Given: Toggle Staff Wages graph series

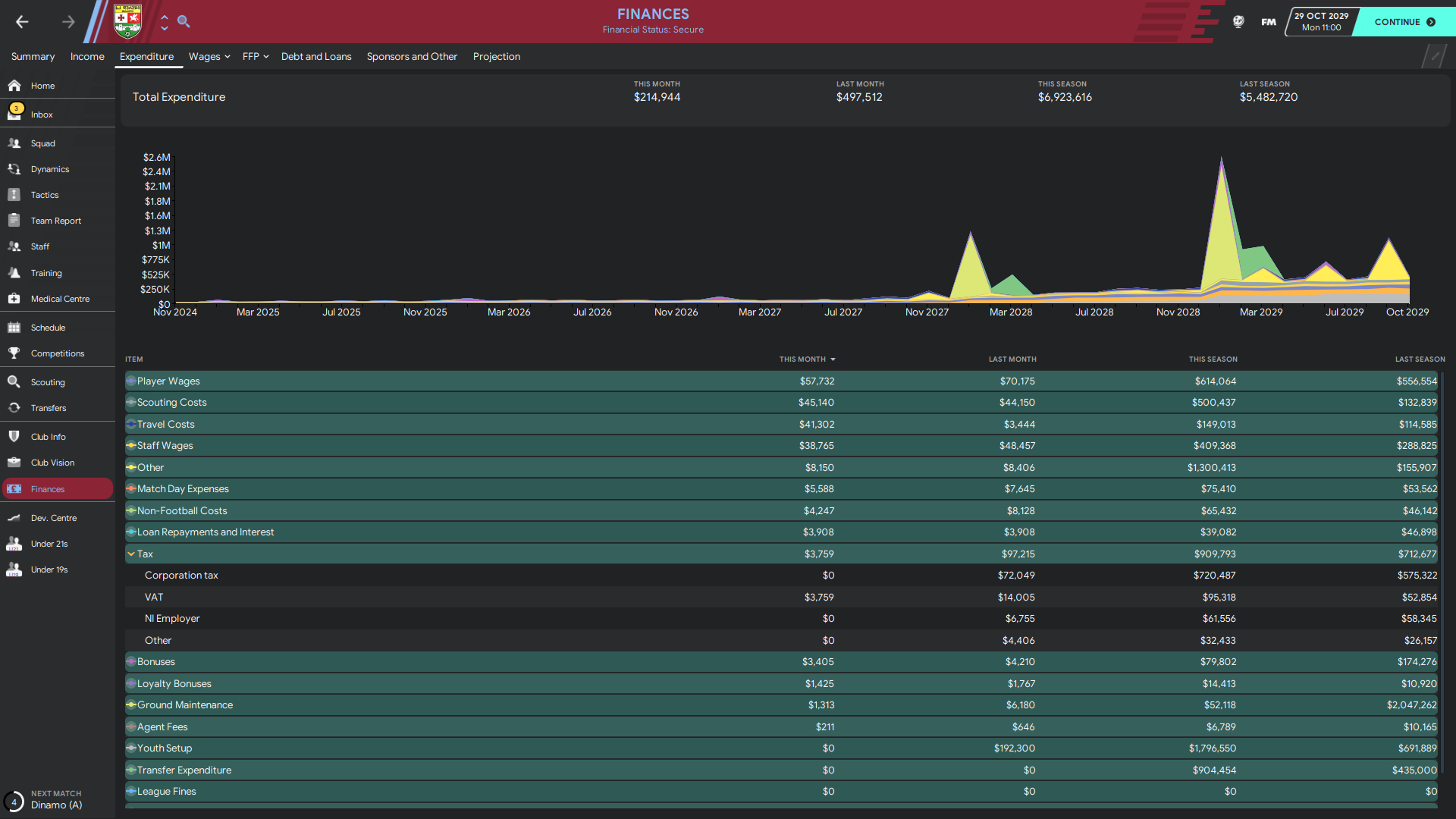Looking at the screenshot, I should tap(131, 445).
